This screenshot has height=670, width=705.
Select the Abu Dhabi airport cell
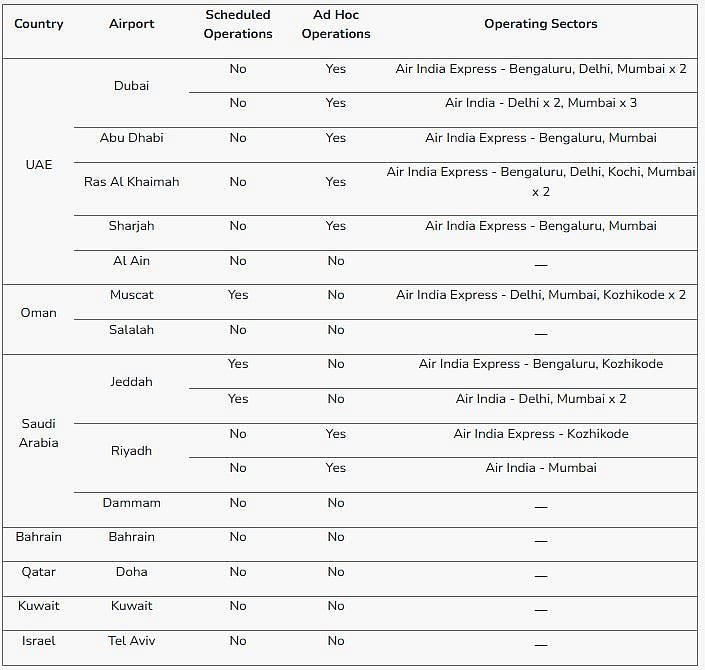131,138
